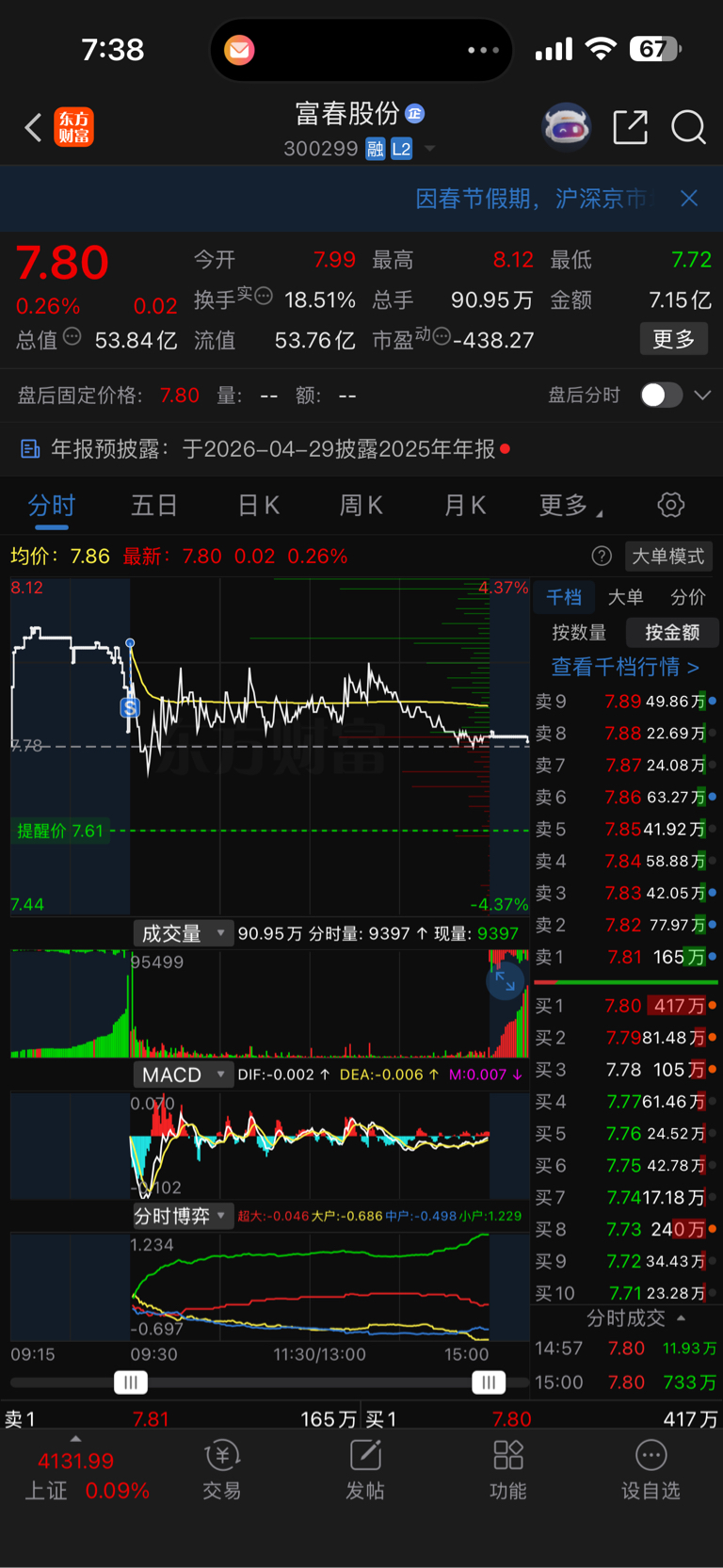The width and height of the screenshot is (723, 1568).
Task: Tap the 融 margin badge
Action: click(375, 149)
